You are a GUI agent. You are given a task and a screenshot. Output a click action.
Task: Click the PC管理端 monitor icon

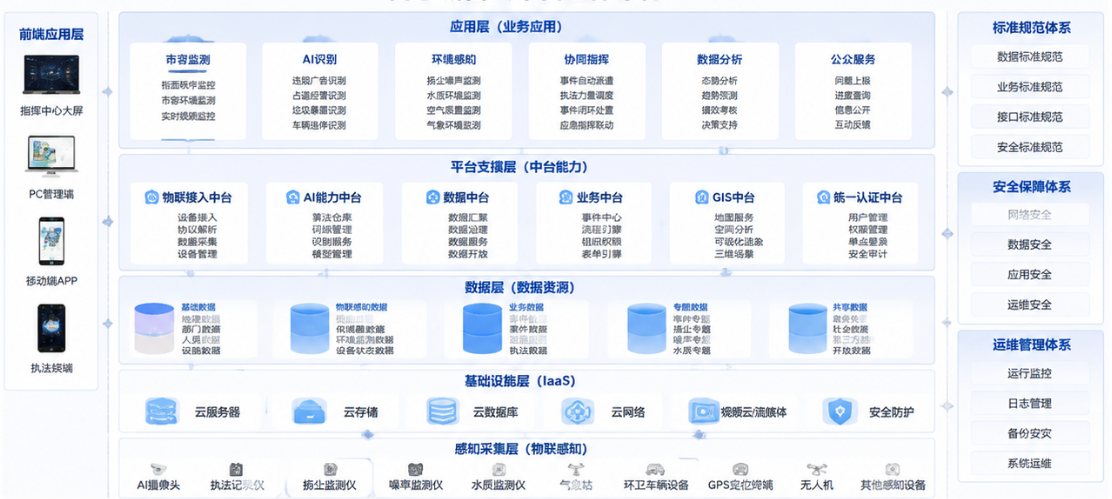51,157
